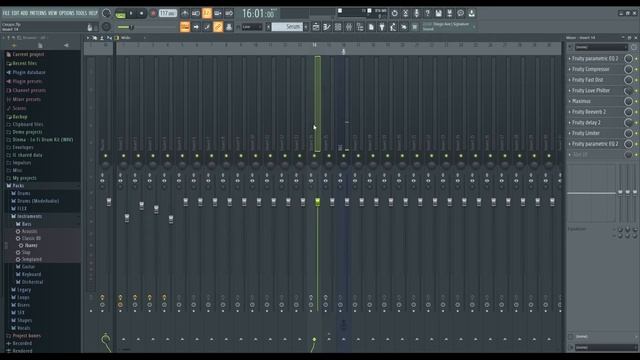
Task: Click the 16:01:00 time display
Action: [x=258, y=13]
